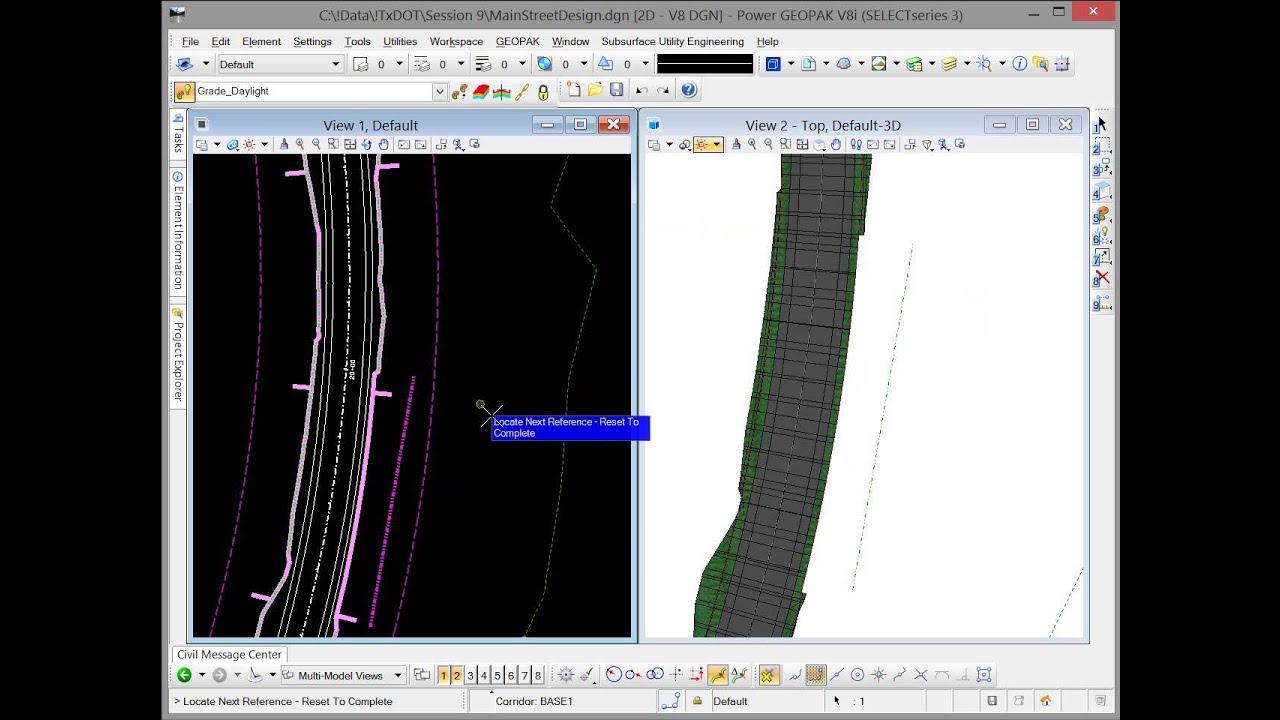Expand the active level Default dropdown
This screenshot has width=1280, height=720.
(335, 64)
